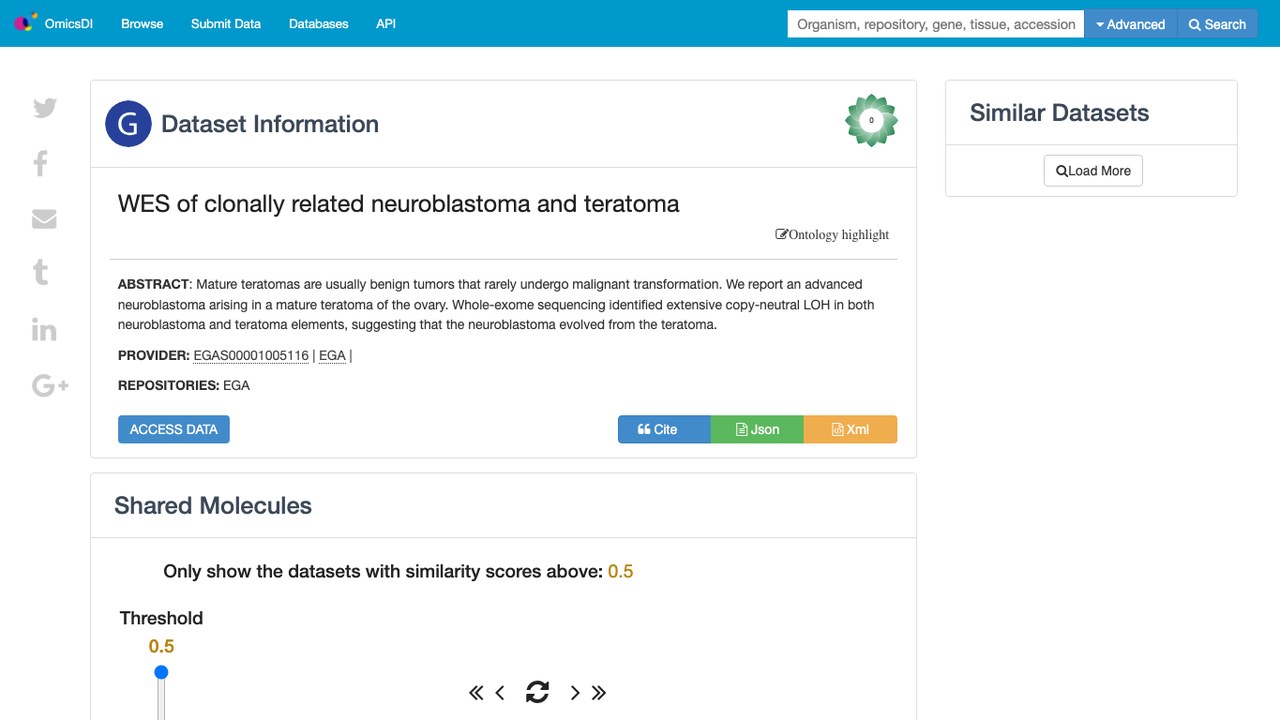
Task: Share on LinkedIn sidebar icon
Action: coord(44,330)
